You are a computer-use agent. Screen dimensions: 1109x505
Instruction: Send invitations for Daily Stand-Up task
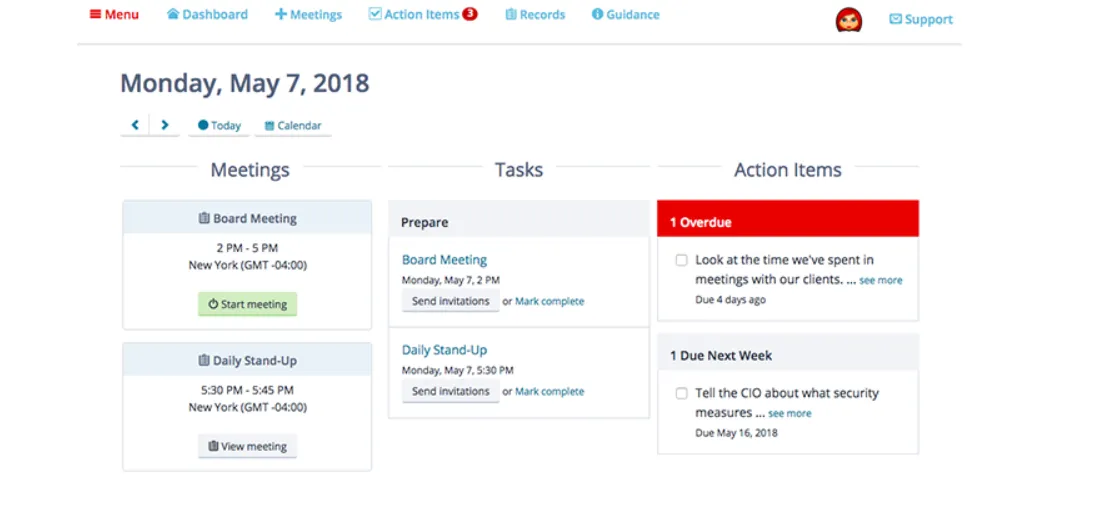click(451, 391)
